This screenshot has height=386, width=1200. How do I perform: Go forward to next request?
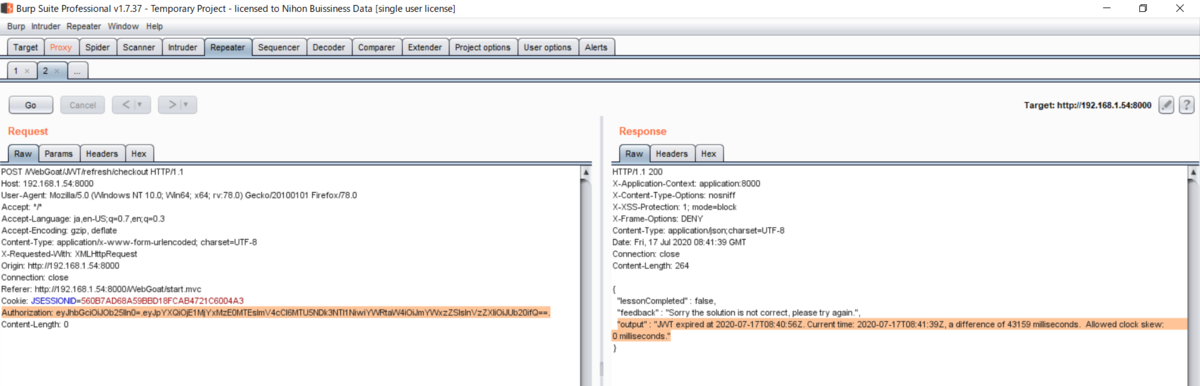170,105
